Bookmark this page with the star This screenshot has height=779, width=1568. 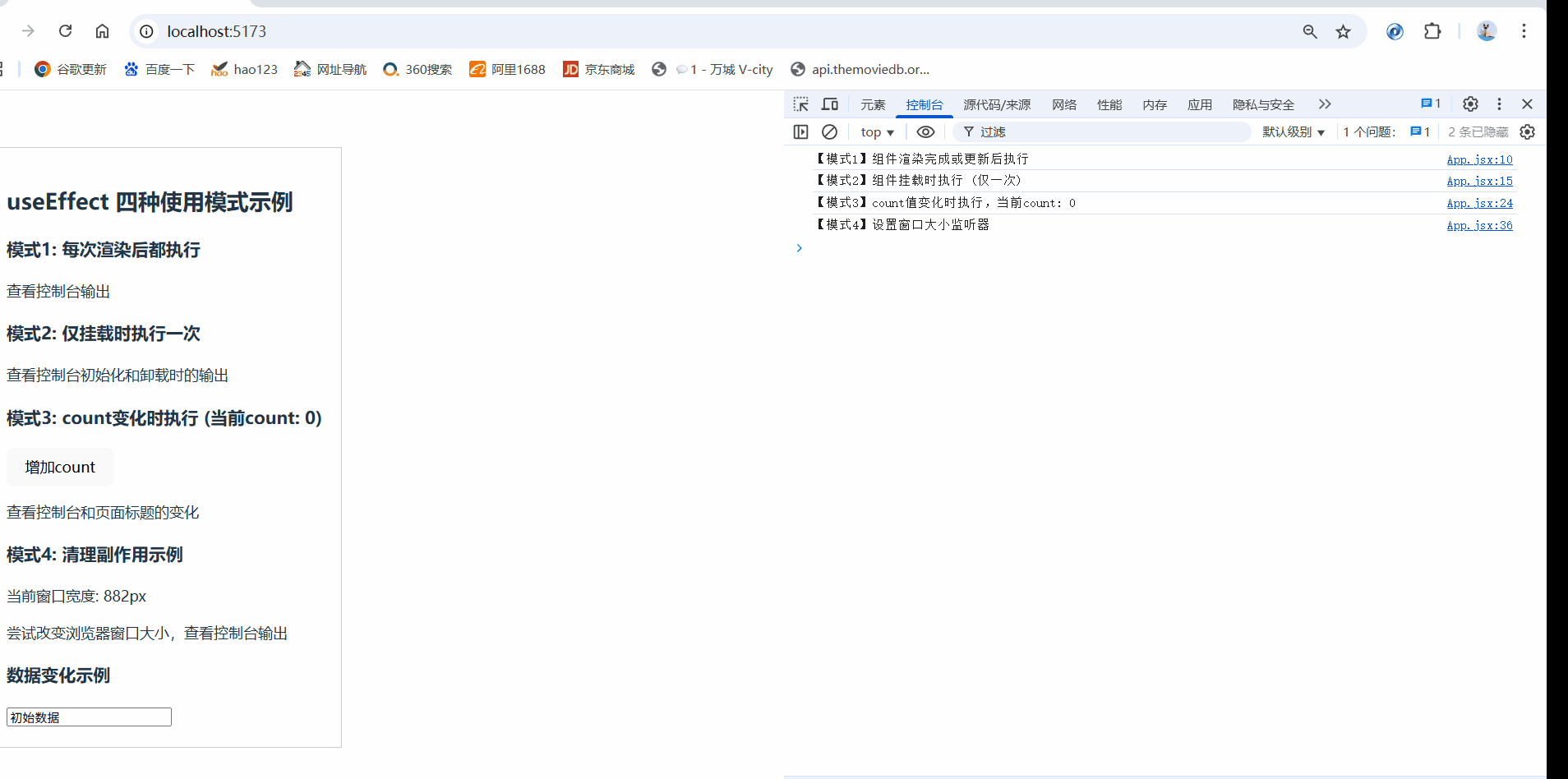point(1343,31)
